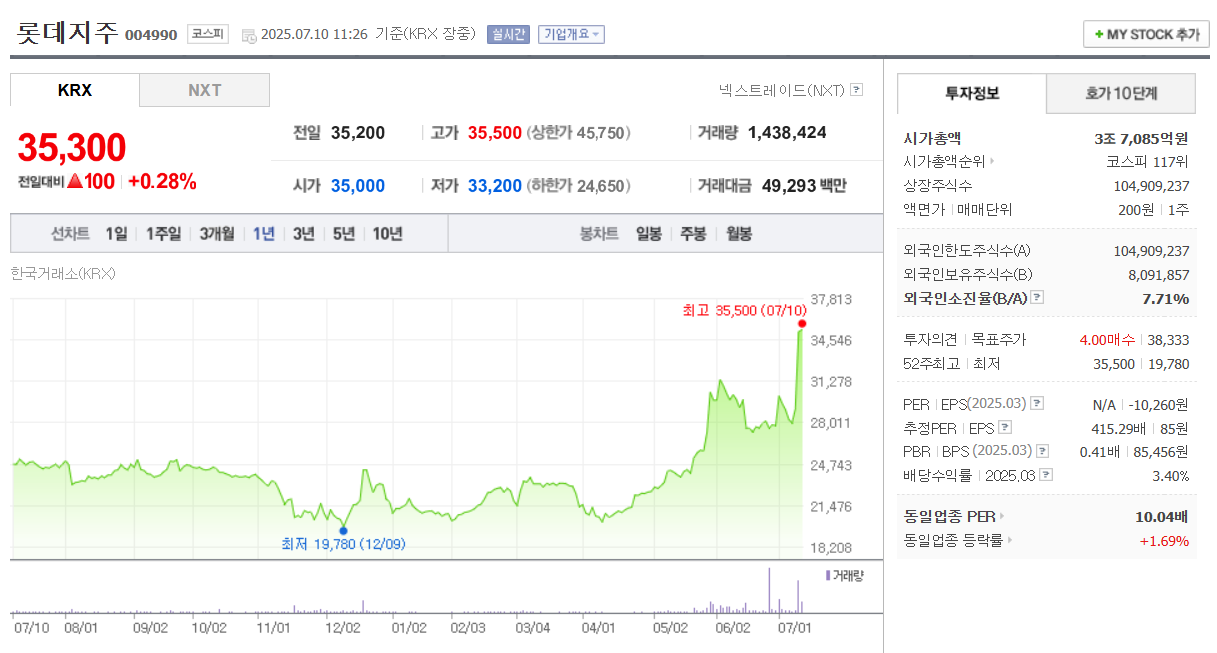Image resolution: width=1217 pixels, height=653 pixels.
Task: Click the green plus icon in MY STOCK 추가
Action: pos(1099,34)
